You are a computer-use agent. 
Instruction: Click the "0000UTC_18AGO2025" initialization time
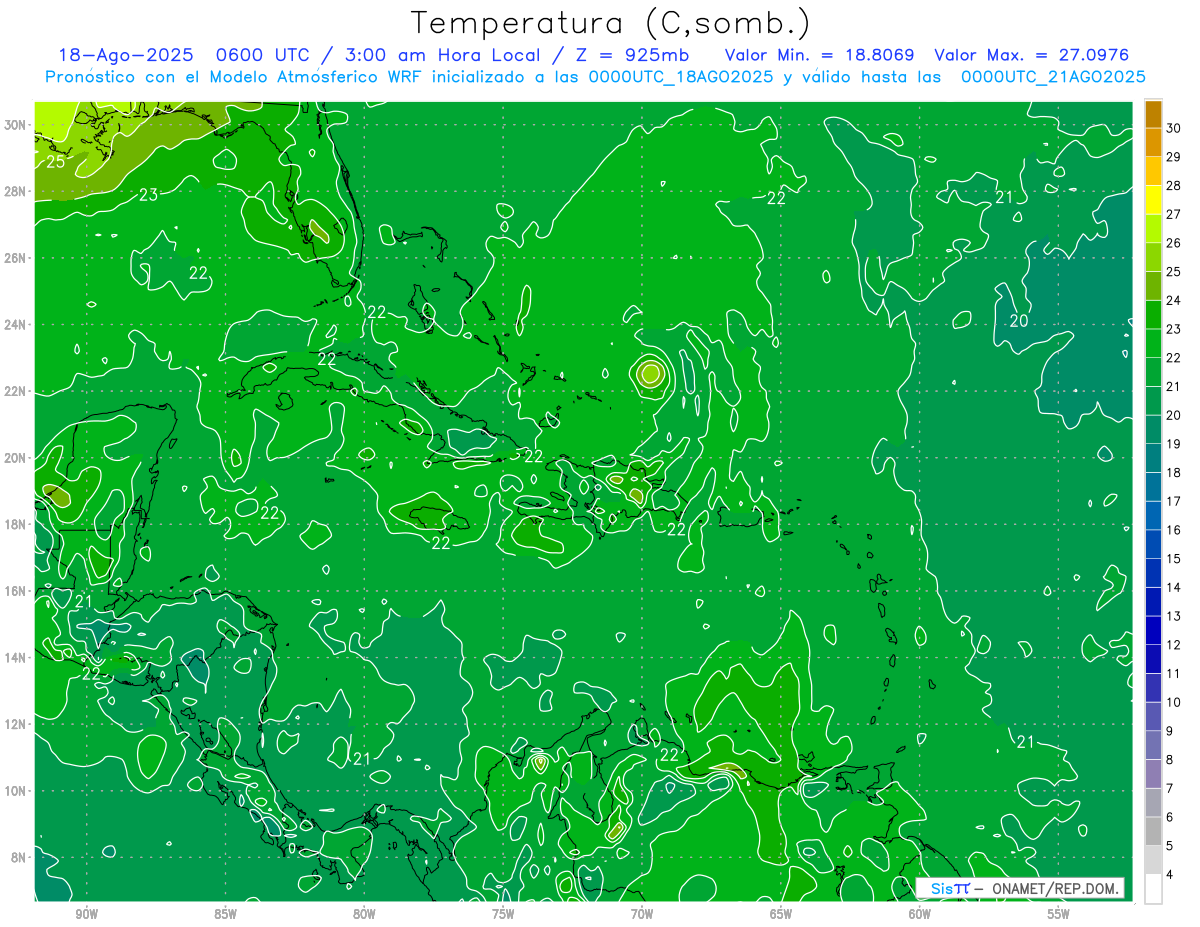point(682,77)
